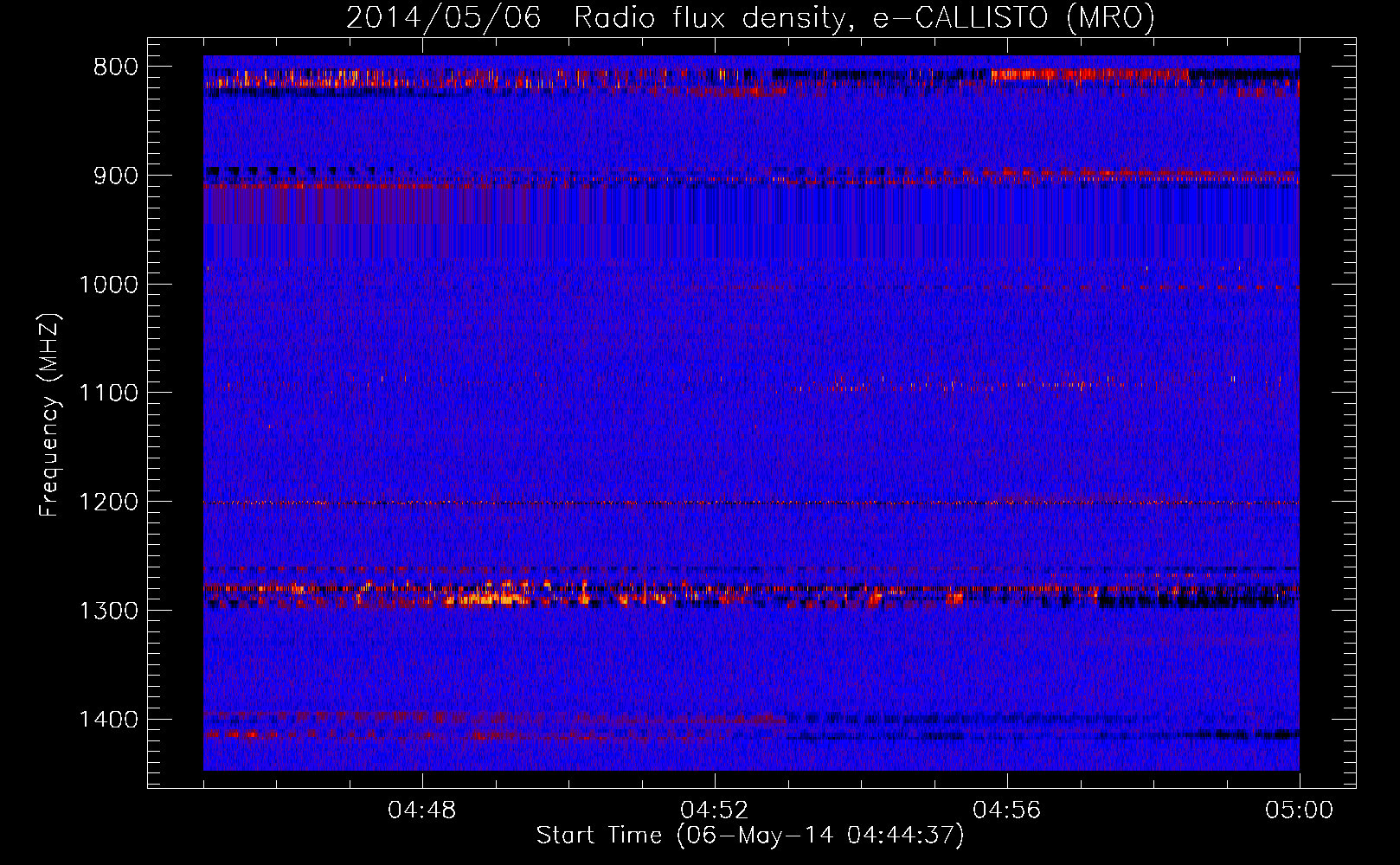Click the 1200 frequency tick label

coord(108,503)
